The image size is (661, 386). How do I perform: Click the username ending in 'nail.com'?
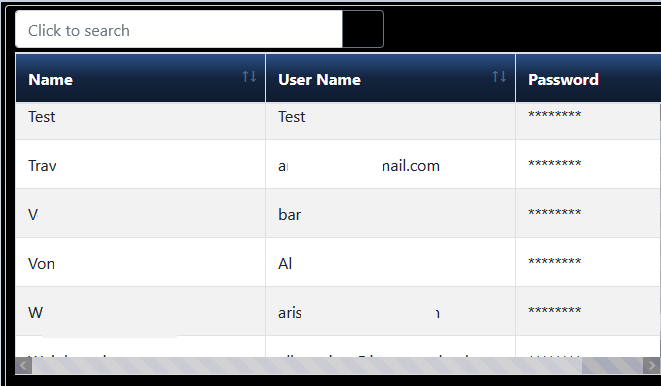(x=390, y=164)
